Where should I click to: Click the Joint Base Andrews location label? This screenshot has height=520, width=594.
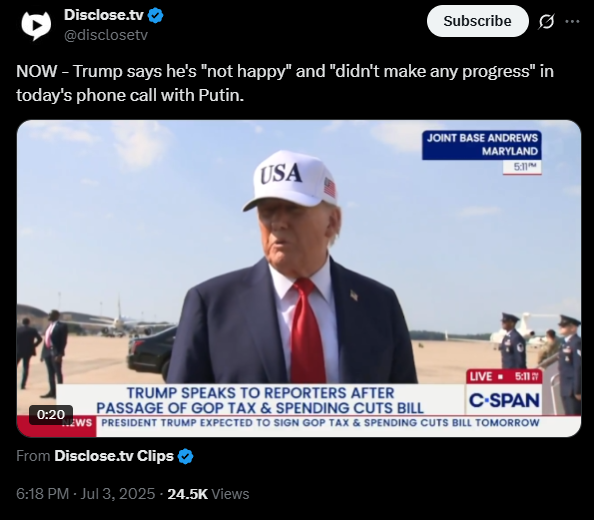pos(482,145)
